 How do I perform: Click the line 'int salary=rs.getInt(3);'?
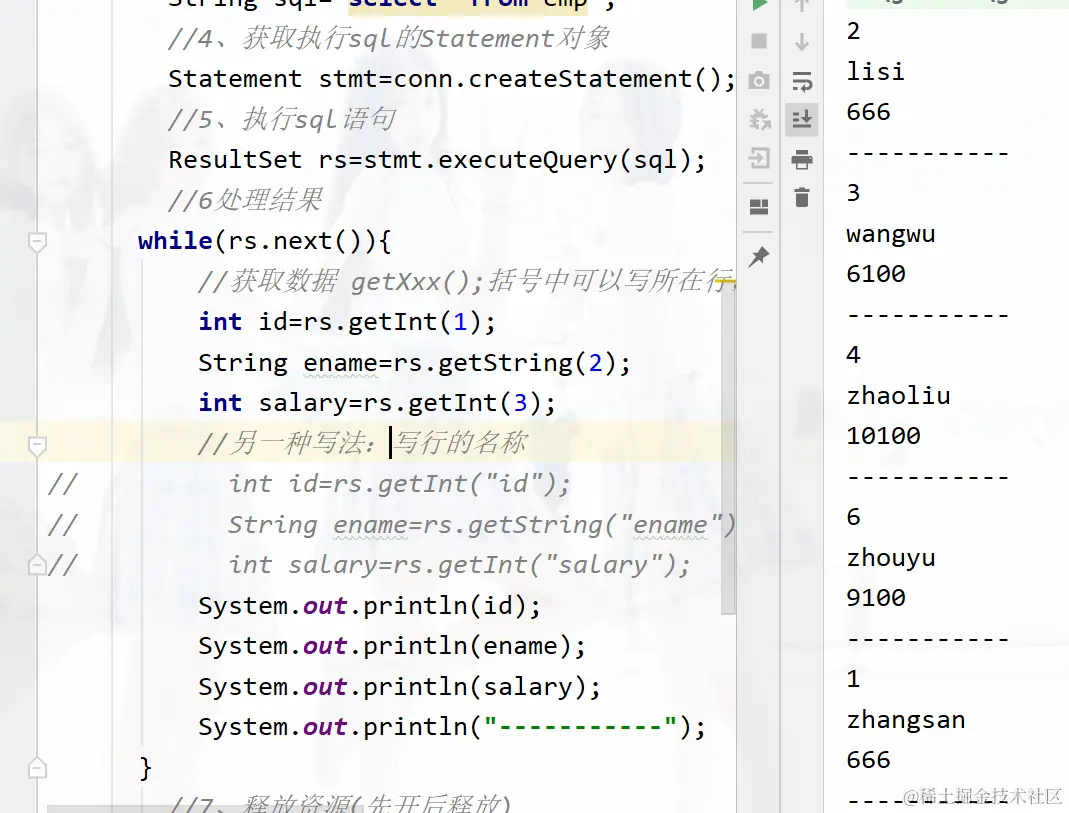pos(377,403)
